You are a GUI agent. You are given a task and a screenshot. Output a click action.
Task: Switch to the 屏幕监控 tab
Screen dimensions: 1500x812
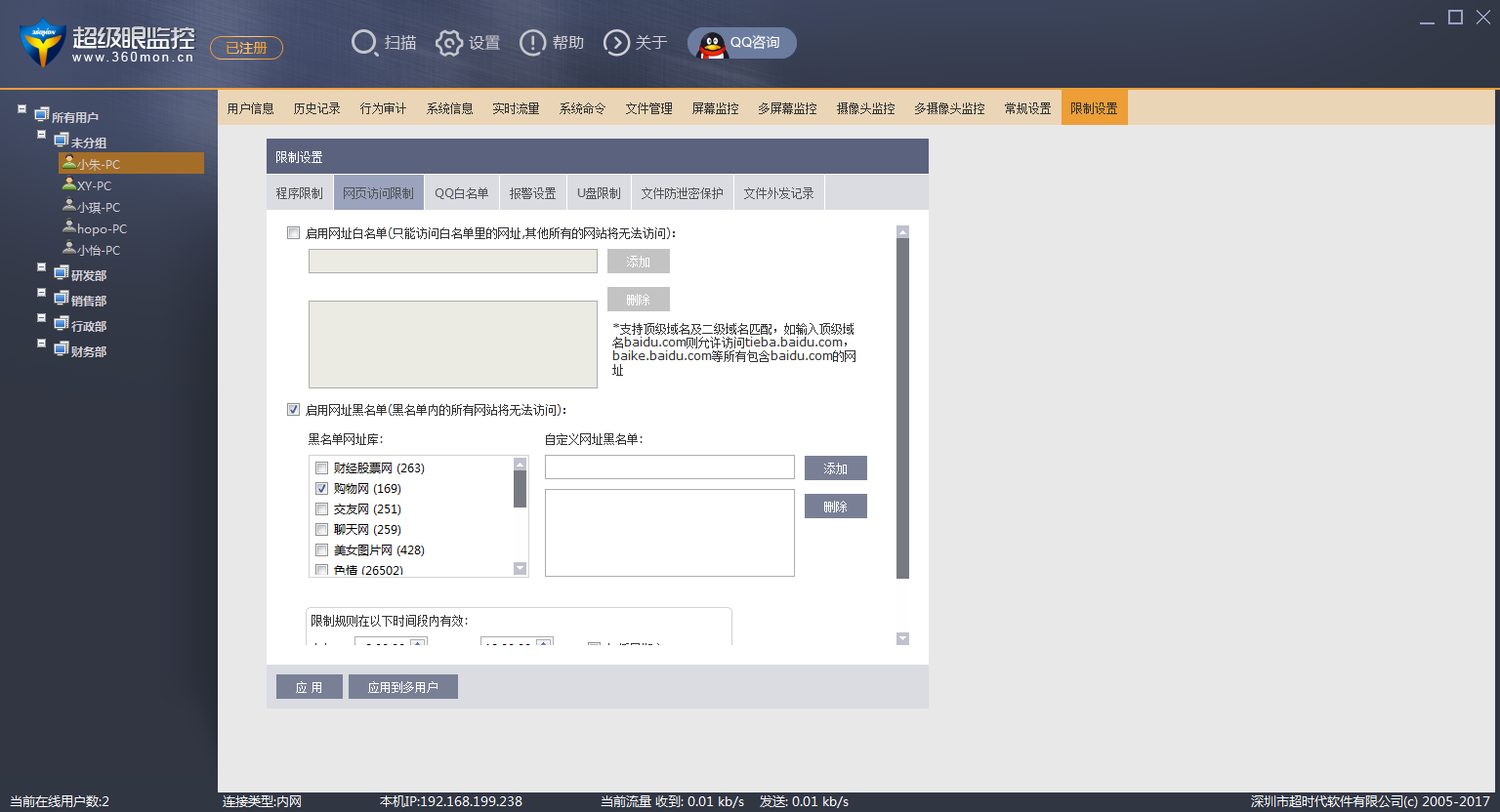[715, 108]
